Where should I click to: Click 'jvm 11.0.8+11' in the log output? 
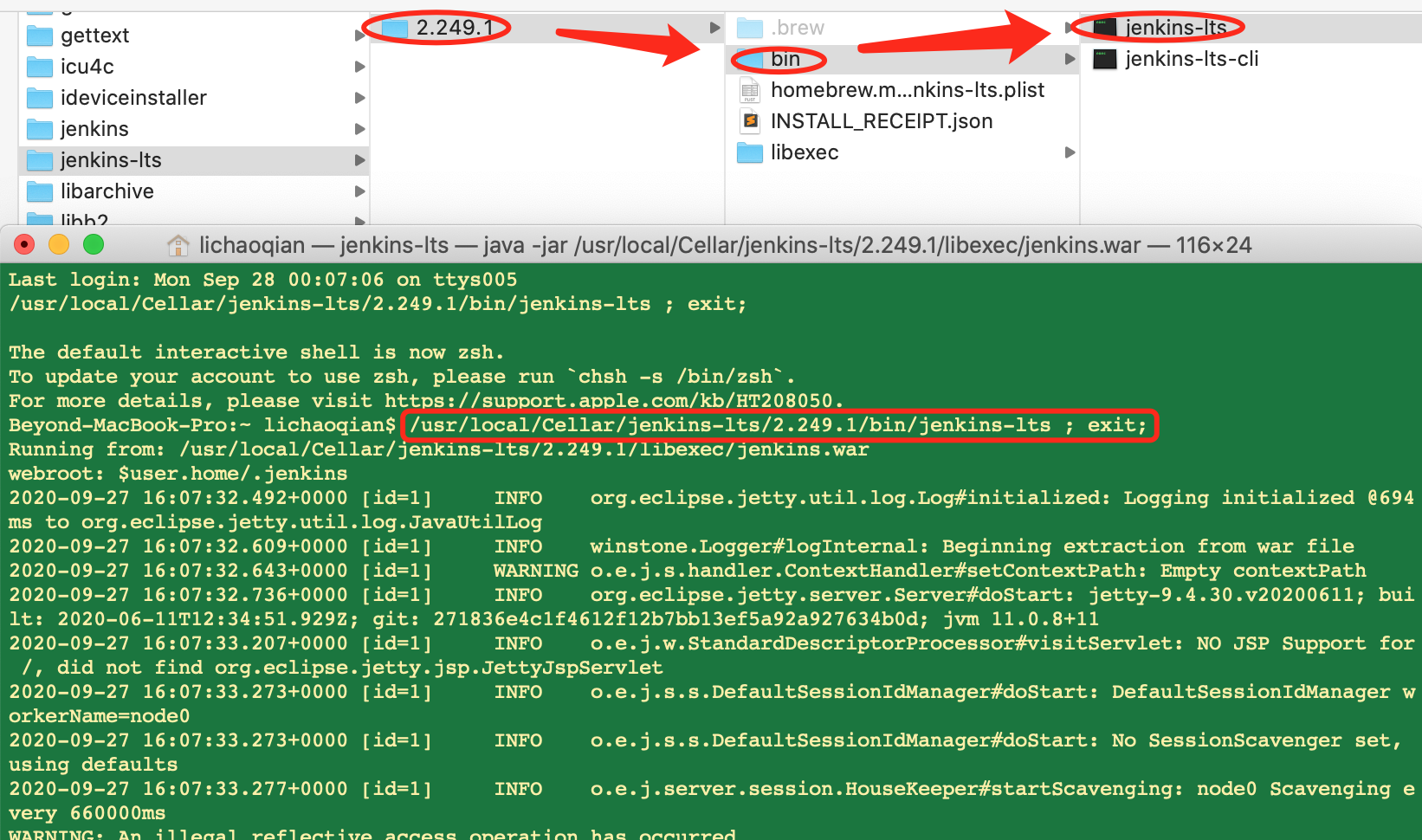(x=1020, y=619)
